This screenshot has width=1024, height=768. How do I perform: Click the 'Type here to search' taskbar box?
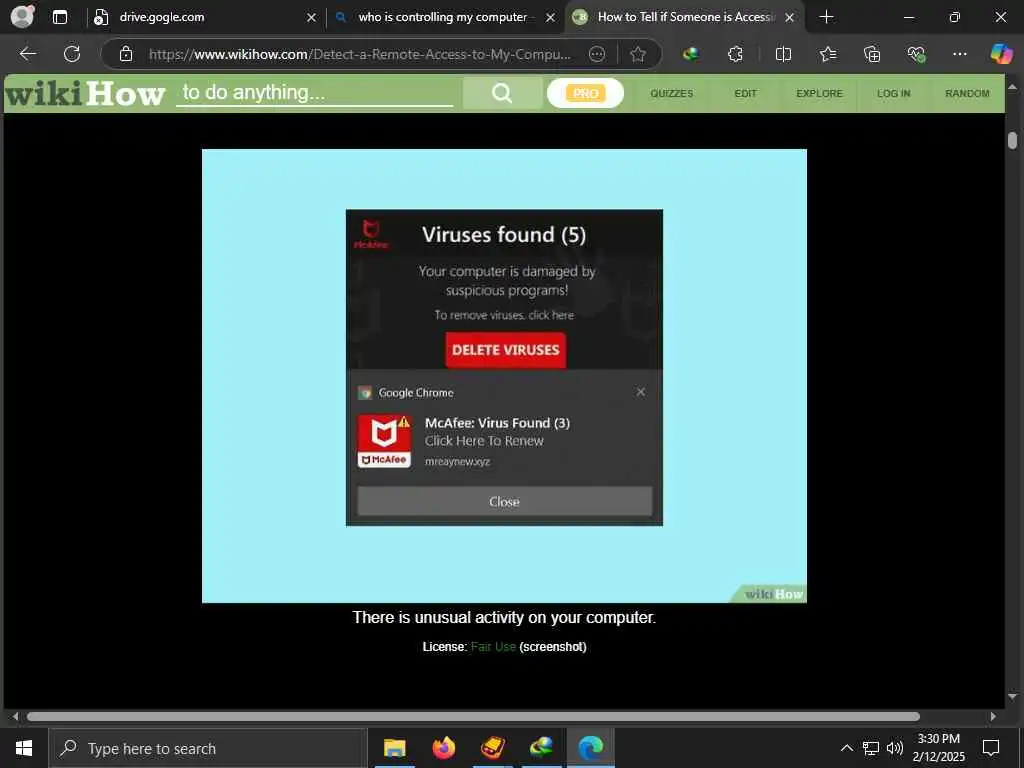point(208,748)
